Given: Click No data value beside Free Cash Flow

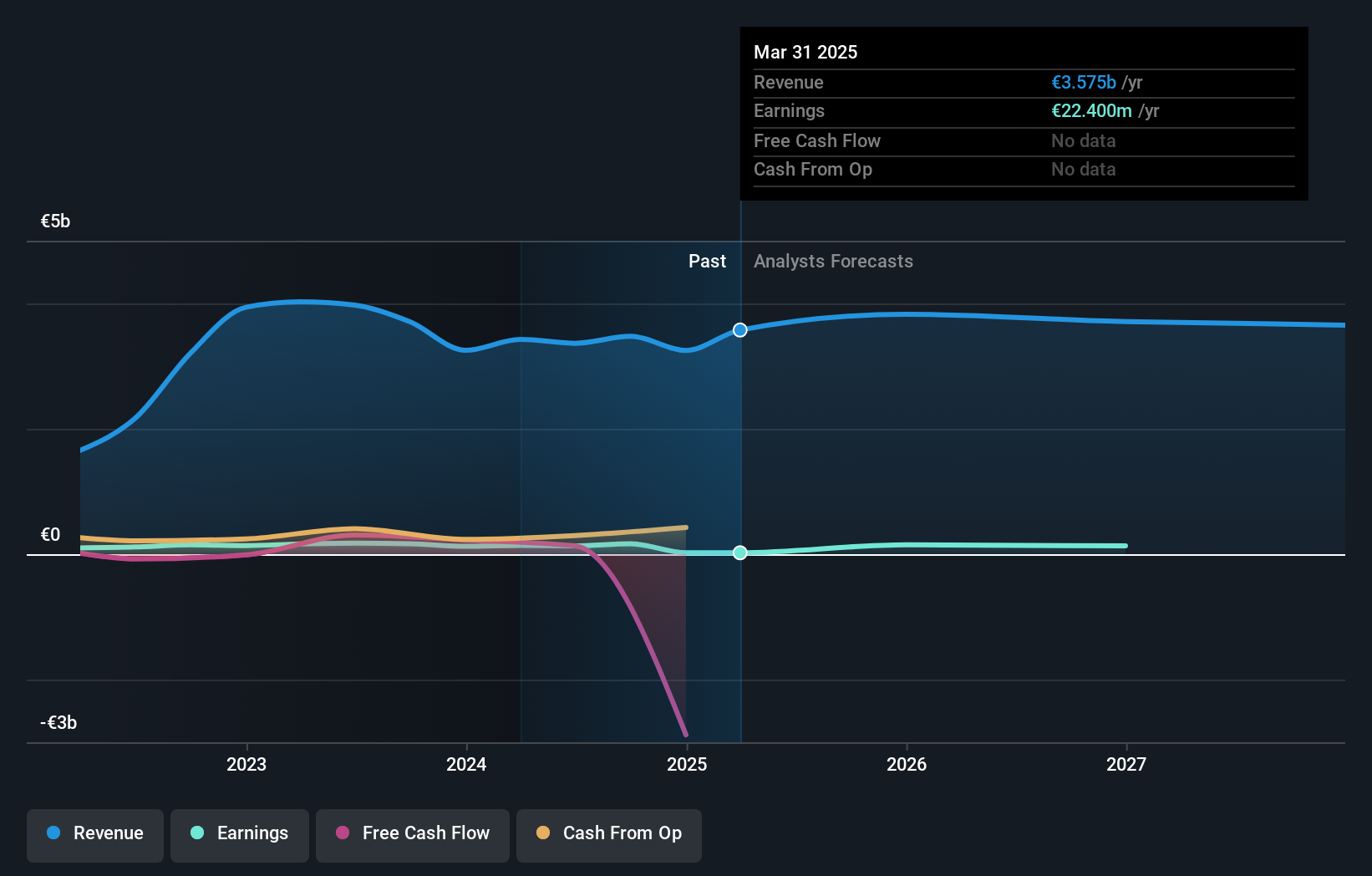Looking at the screenshot, I should (x=1084, y=140).
